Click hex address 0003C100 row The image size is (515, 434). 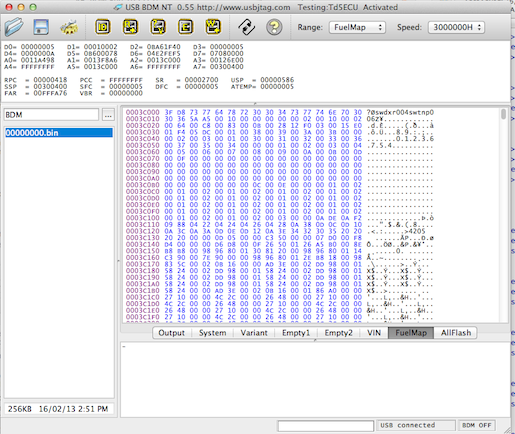(x=279, y=218)
